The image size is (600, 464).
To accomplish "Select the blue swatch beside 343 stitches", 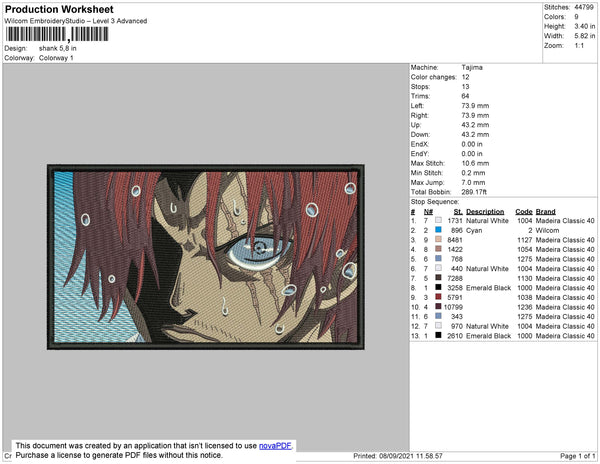I will coord(439,316).
